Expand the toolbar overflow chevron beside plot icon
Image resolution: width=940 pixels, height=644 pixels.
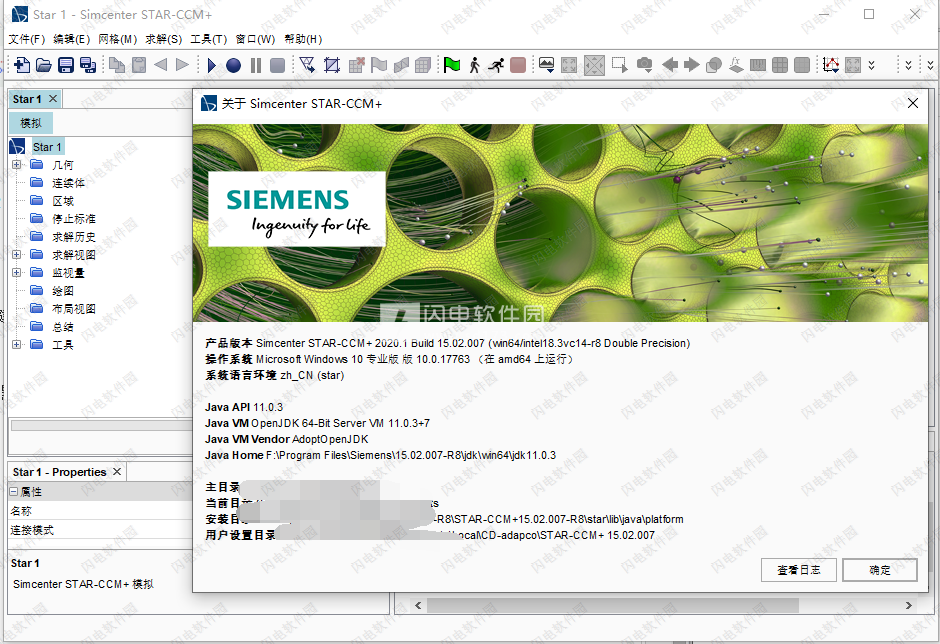pos(872,65)
